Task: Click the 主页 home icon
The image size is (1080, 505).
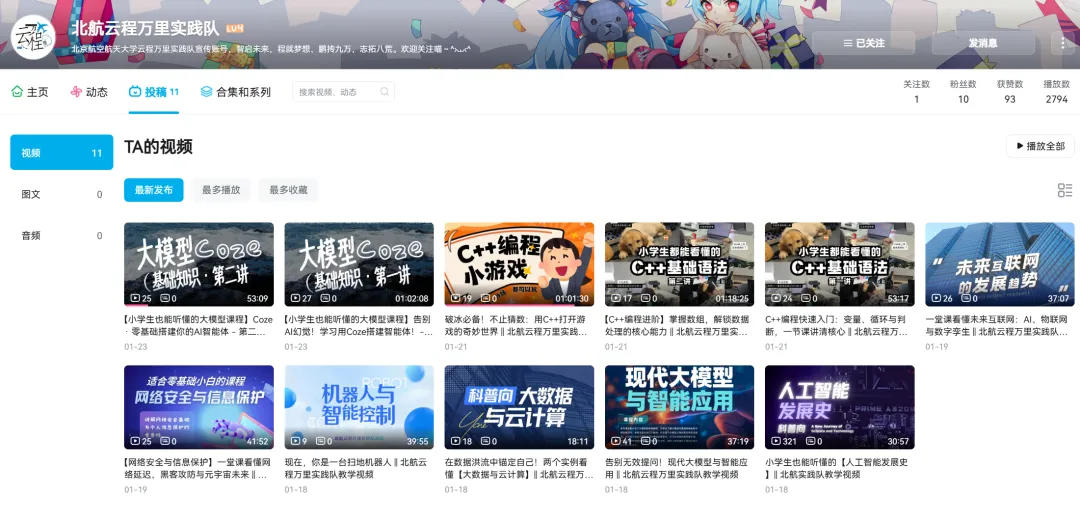Action: point(17,92)
